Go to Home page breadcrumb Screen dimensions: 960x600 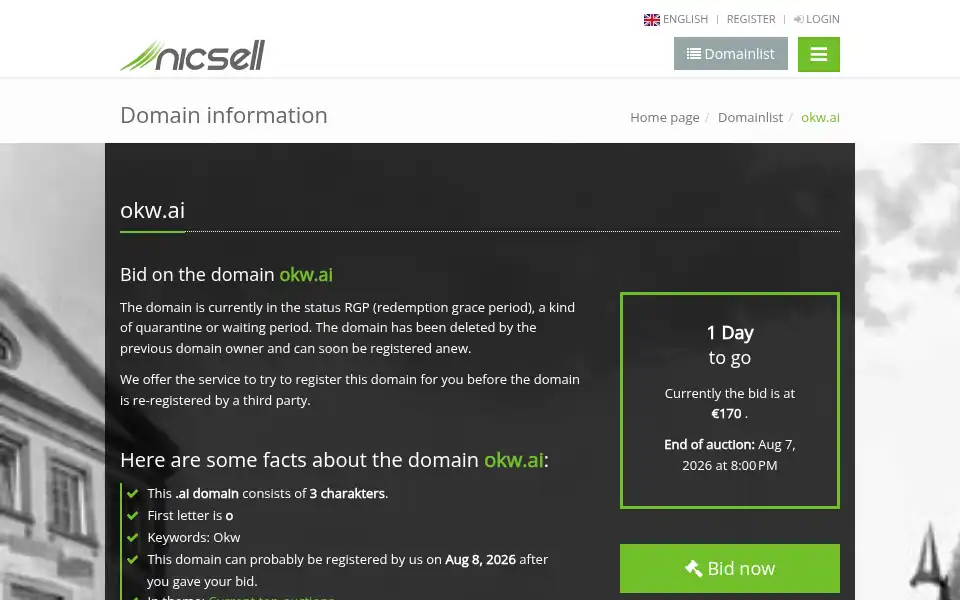pyautogui.click(x=664, y=117)
